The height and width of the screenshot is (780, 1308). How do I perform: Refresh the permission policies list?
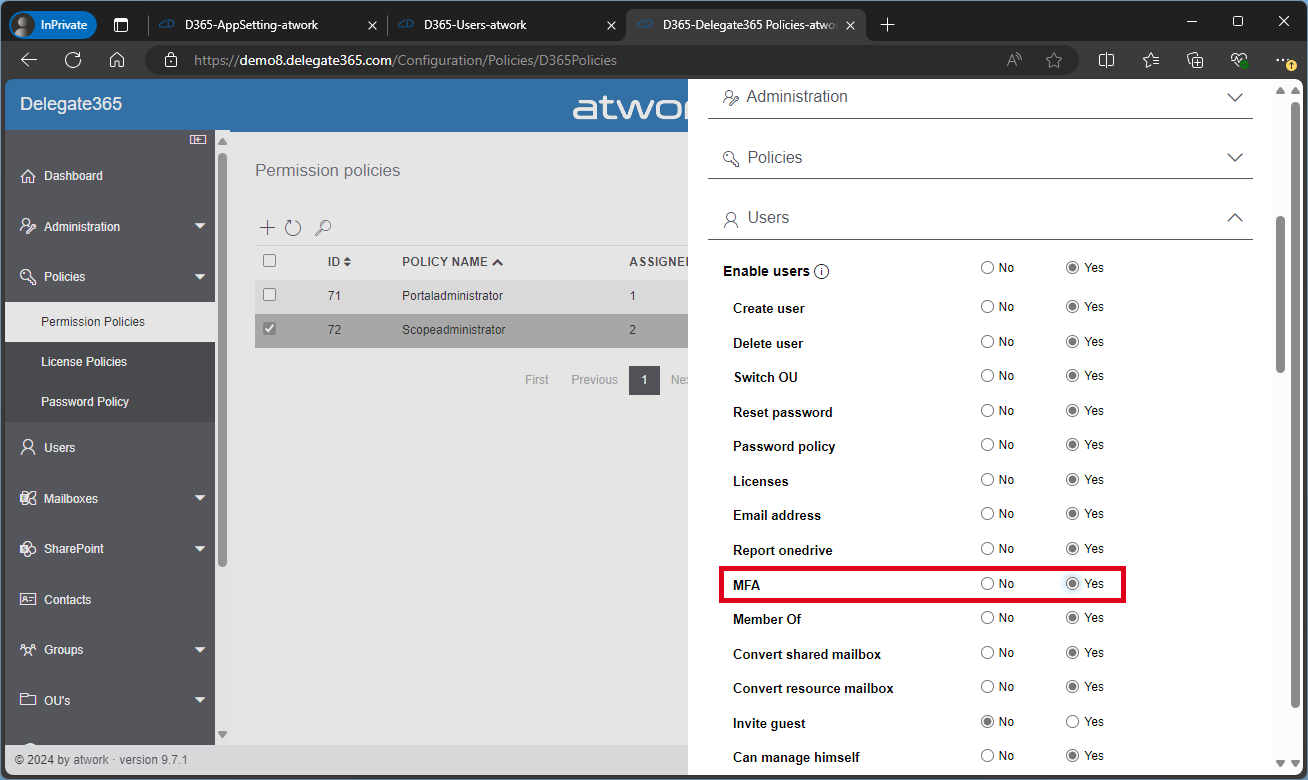pyautogui.click(x=293, y=228)
